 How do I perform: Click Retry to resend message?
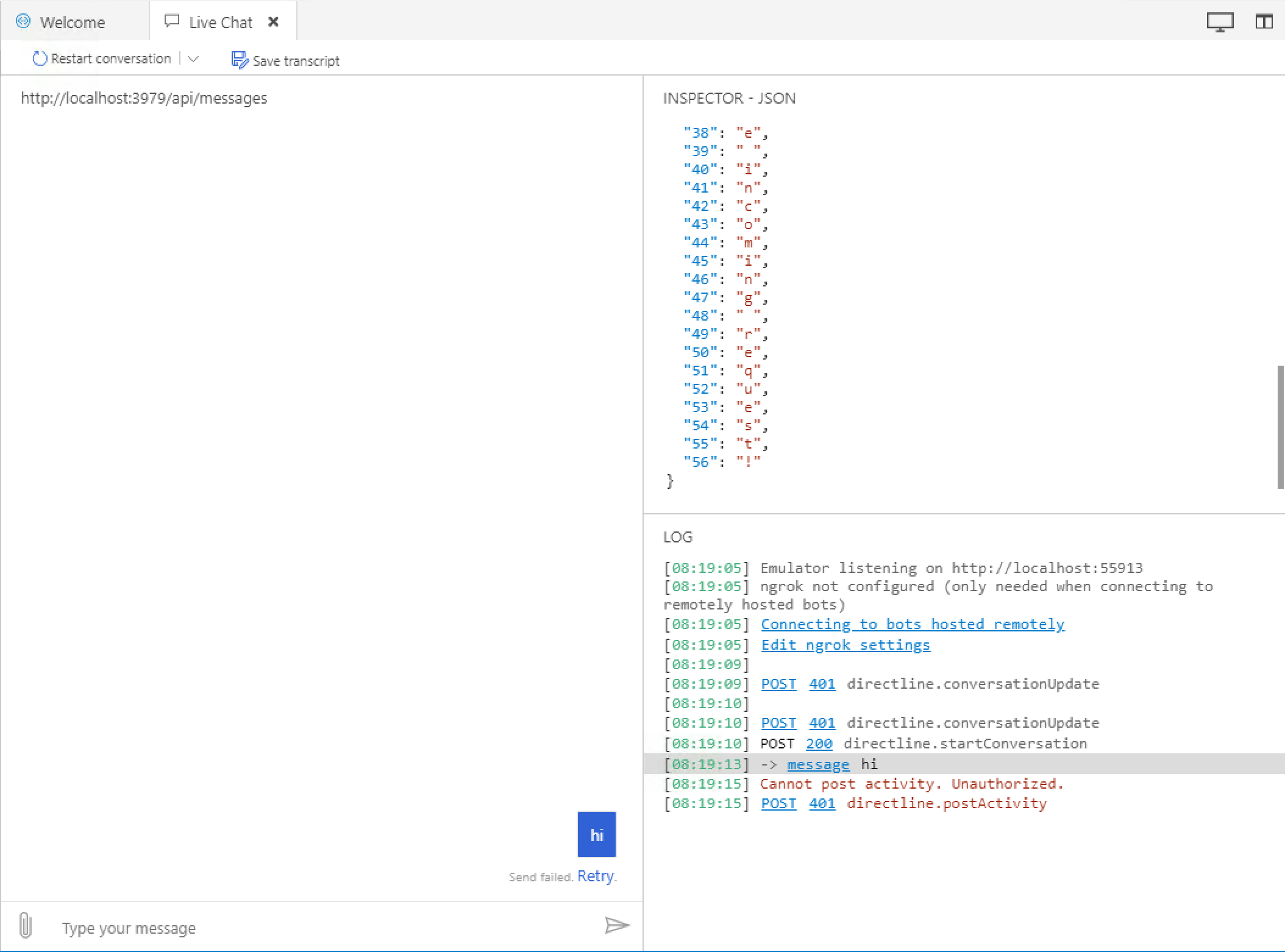point(595,876)
